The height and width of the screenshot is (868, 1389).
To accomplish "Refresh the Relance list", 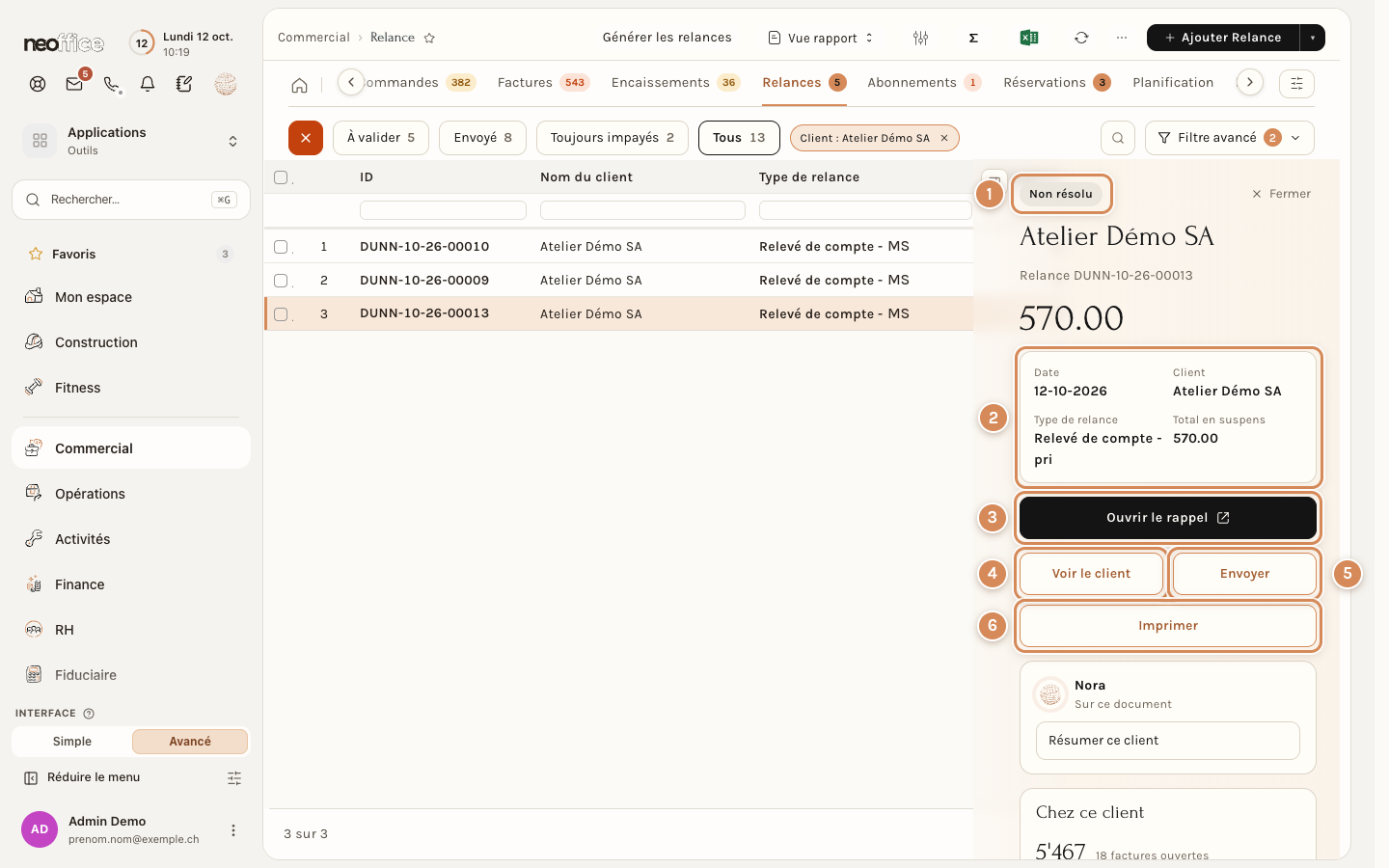I will click(x=1081, y=38).
